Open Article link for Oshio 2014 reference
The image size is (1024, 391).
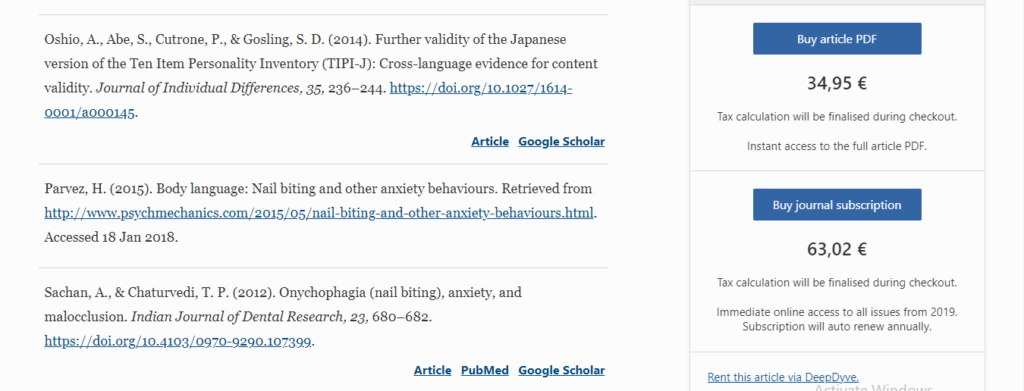pos(490,141)
